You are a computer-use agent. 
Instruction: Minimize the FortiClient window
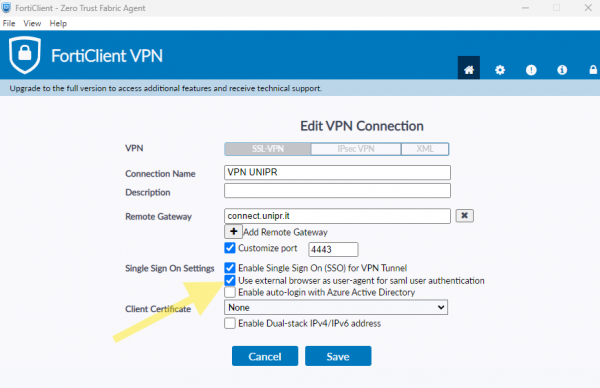(x=525, y=8)
